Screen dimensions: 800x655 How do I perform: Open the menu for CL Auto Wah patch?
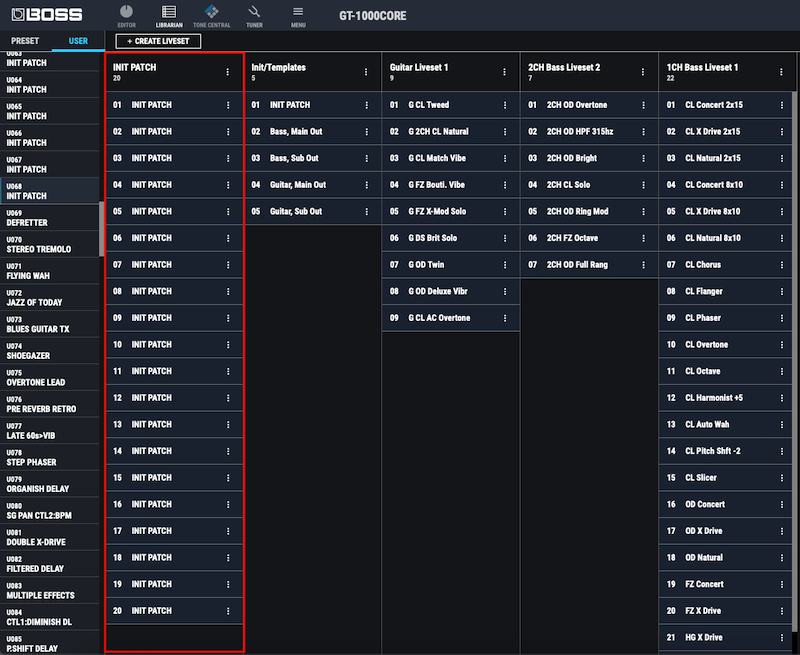click(782, 424)
